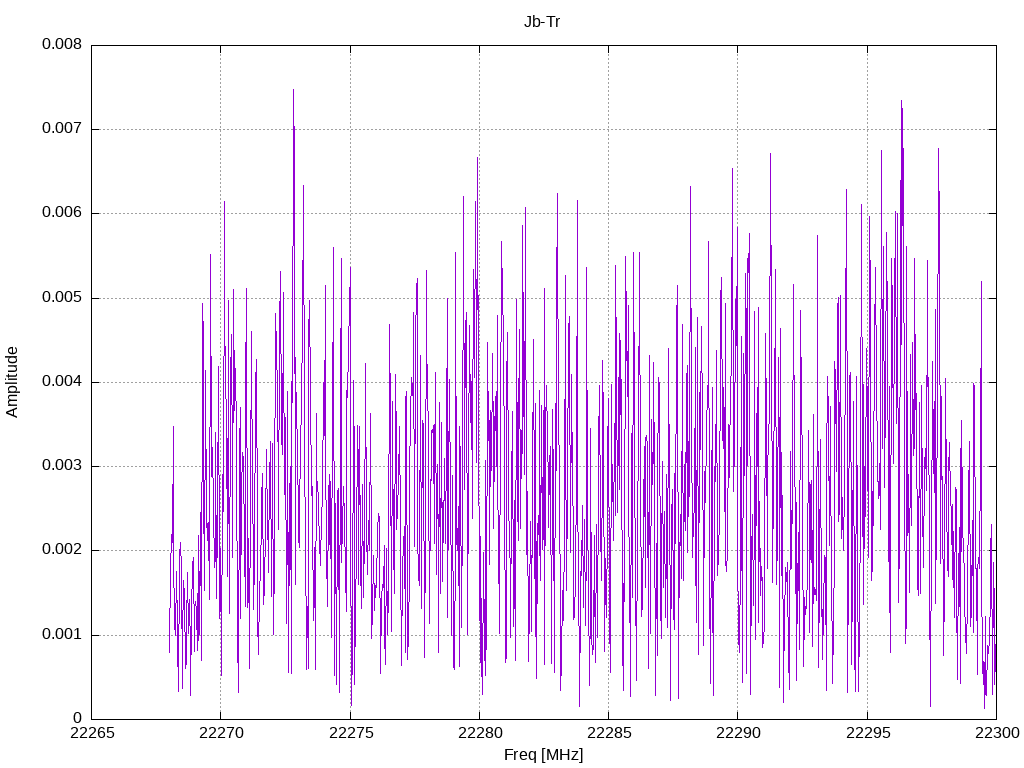Screen dimensions: 1024x768
Task: Click the 0.003 y-axis tick label
Action: 62,466
